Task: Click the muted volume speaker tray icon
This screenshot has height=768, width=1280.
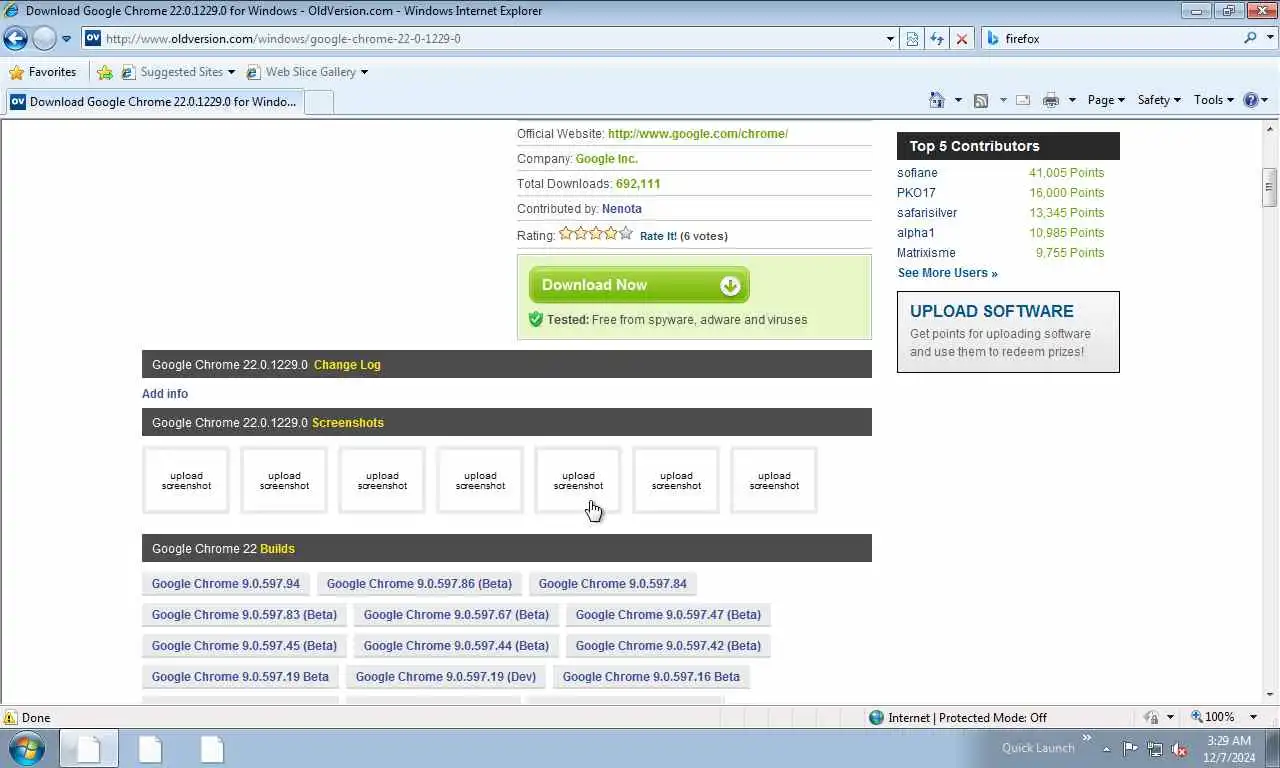Action: [1179, 749]
